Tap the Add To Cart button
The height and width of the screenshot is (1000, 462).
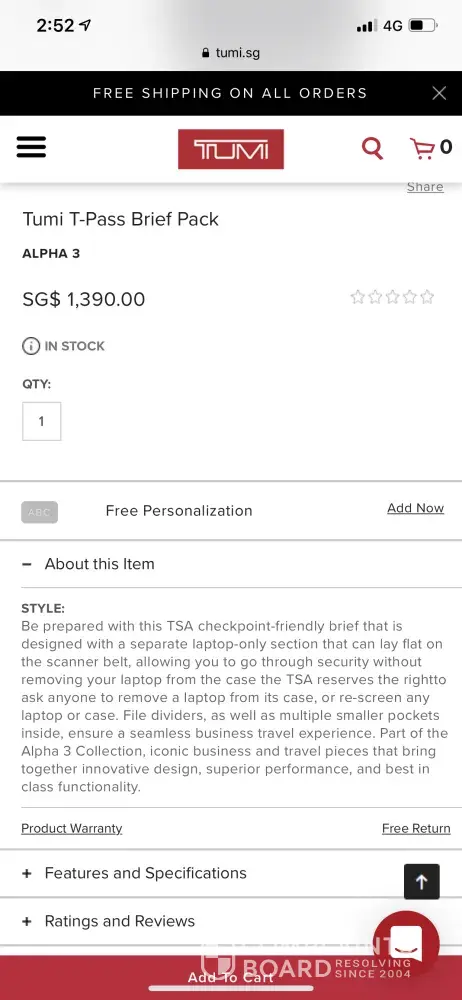(x=231, y=978)
